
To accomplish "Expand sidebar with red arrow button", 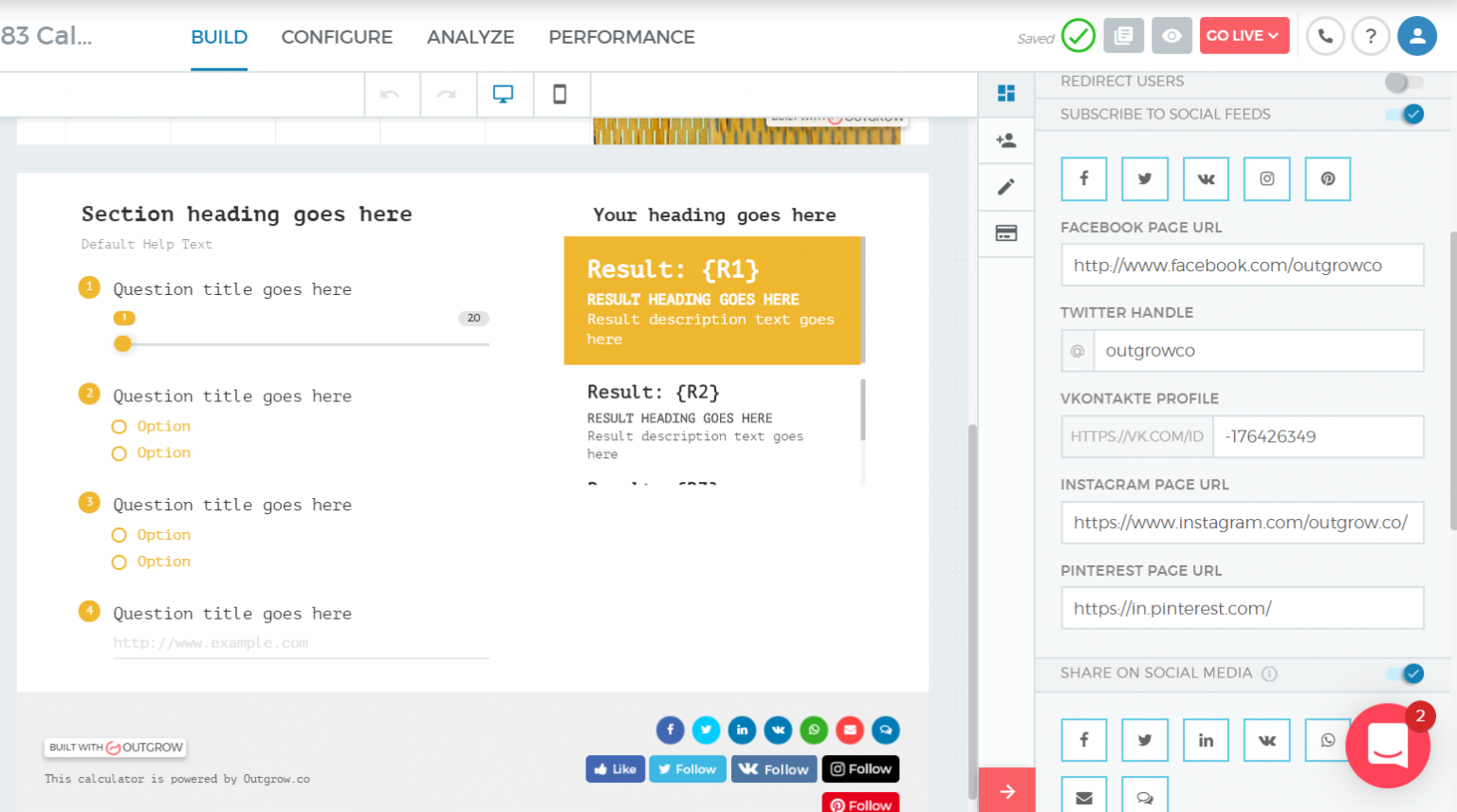I will click(1006, 790).
